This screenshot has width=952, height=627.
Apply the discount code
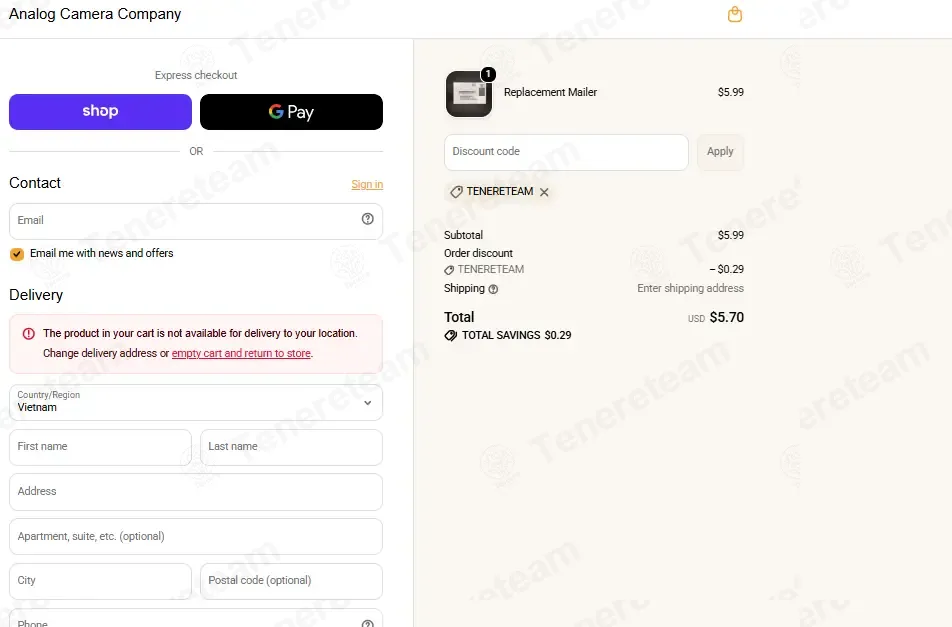(x=720, y=152)
